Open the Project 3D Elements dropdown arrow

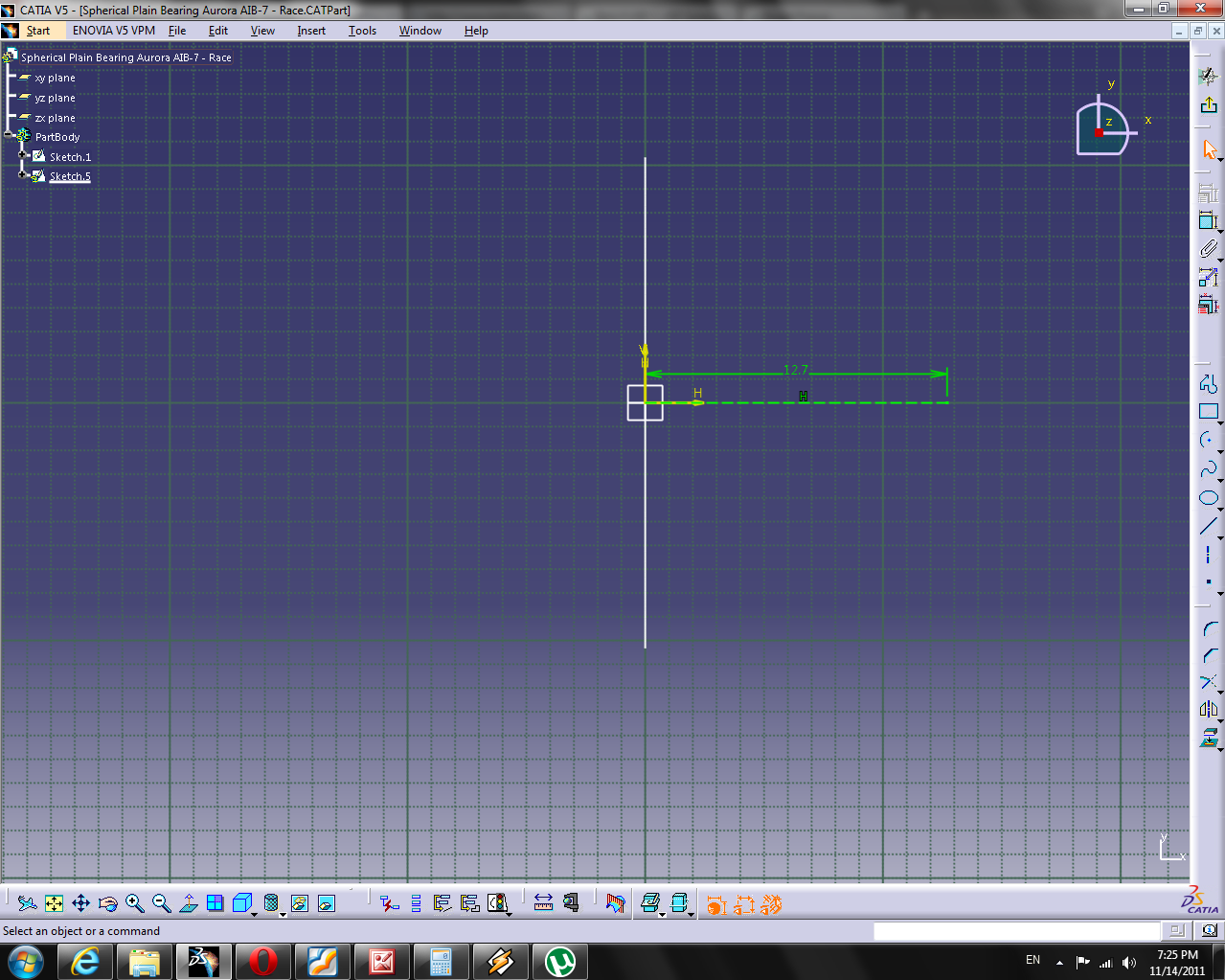(x=1220, y=748)
